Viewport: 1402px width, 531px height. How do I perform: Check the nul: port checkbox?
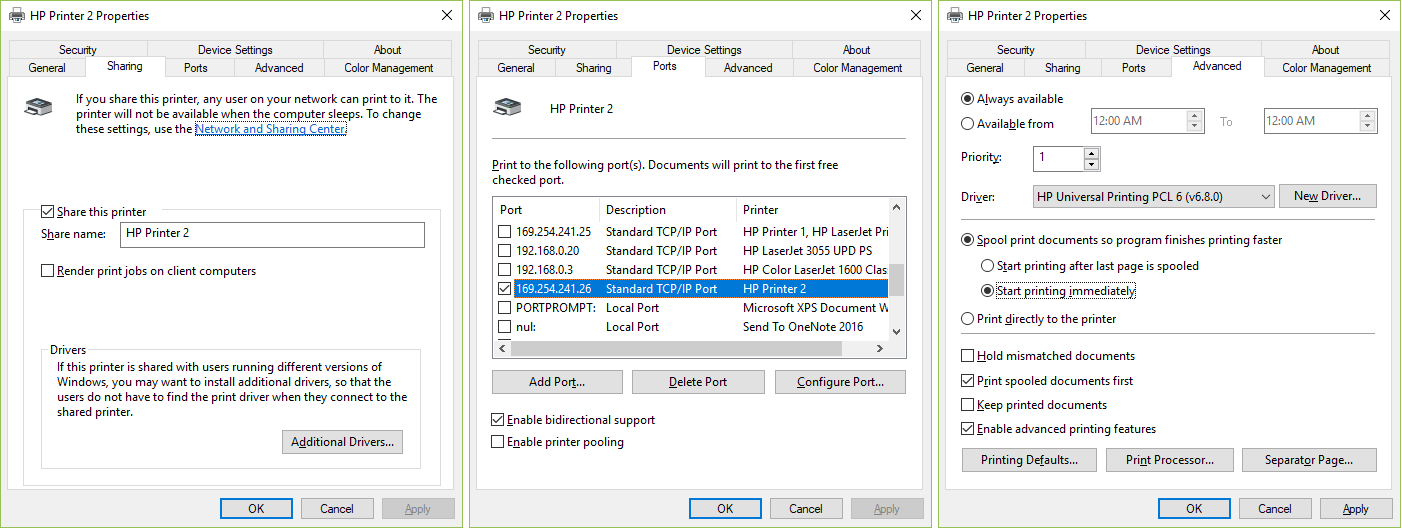(x=505, y=327)
